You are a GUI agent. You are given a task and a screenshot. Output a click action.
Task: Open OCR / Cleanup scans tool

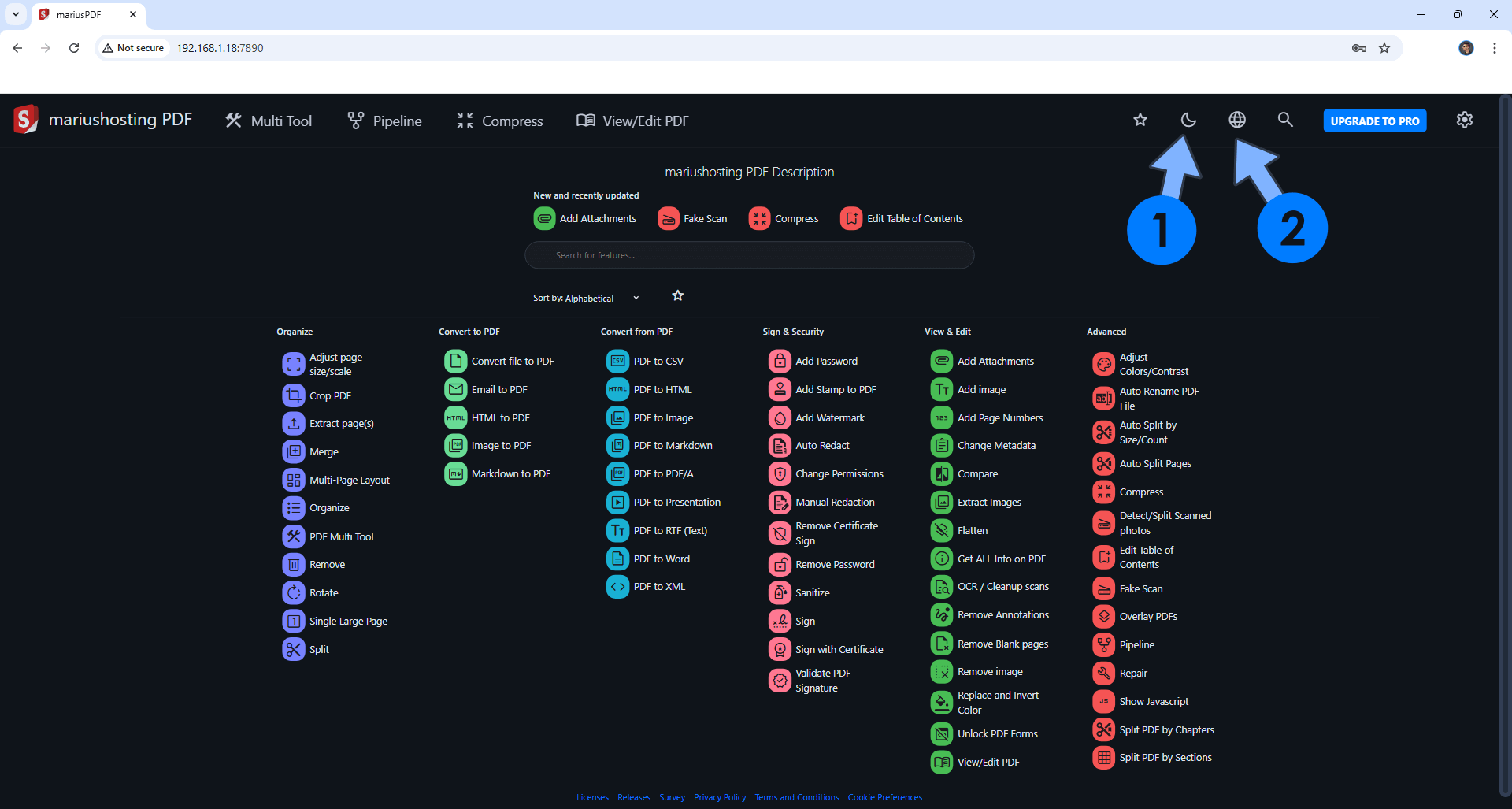click(991, 586)
